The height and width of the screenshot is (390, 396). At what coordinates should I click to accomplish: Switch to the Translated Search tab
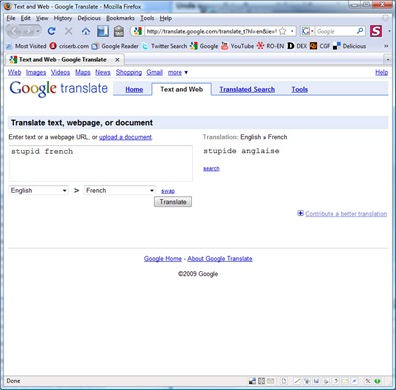tap(247, 89)
